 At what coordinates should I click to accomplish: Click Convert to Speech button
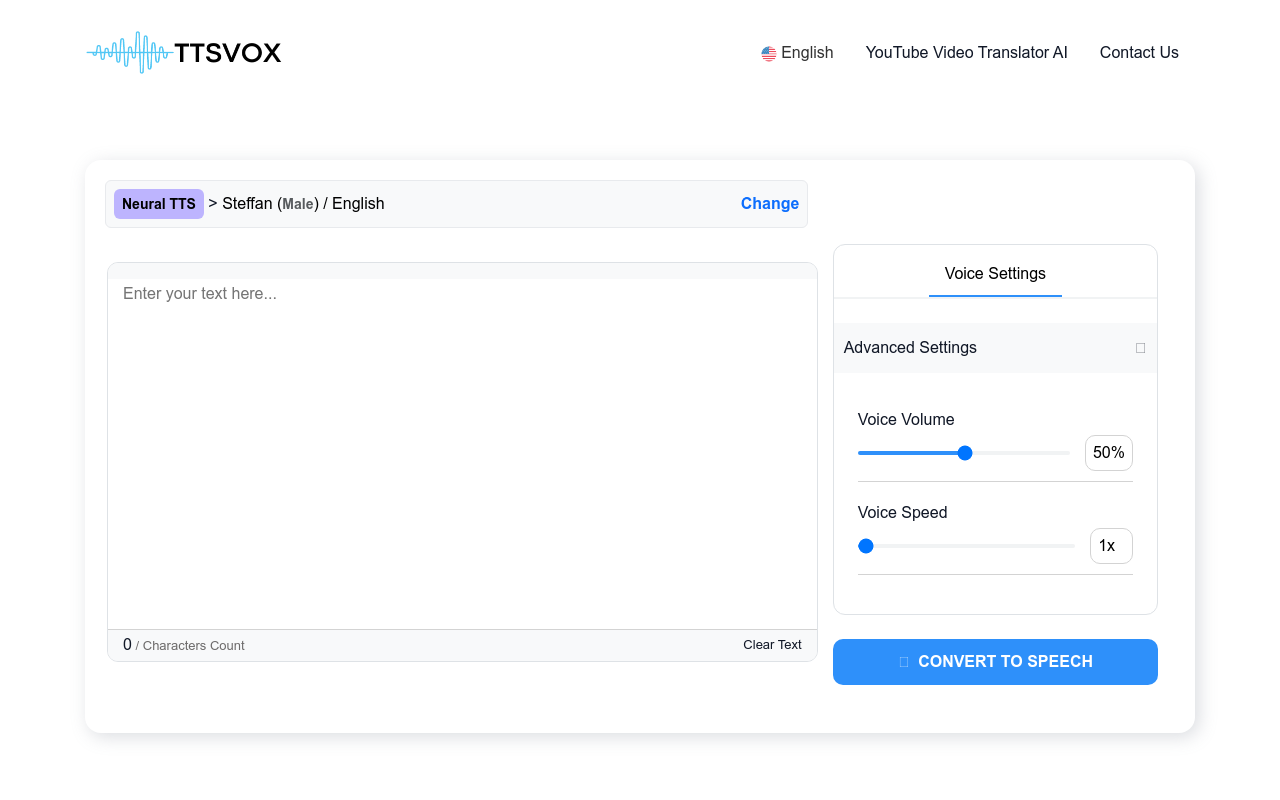pos(995,662)
